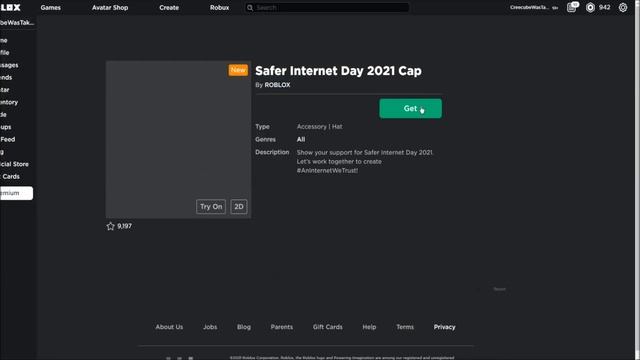Click the Premium button in sidebar
Screen dimensions: 640x360
click(16, 193)
